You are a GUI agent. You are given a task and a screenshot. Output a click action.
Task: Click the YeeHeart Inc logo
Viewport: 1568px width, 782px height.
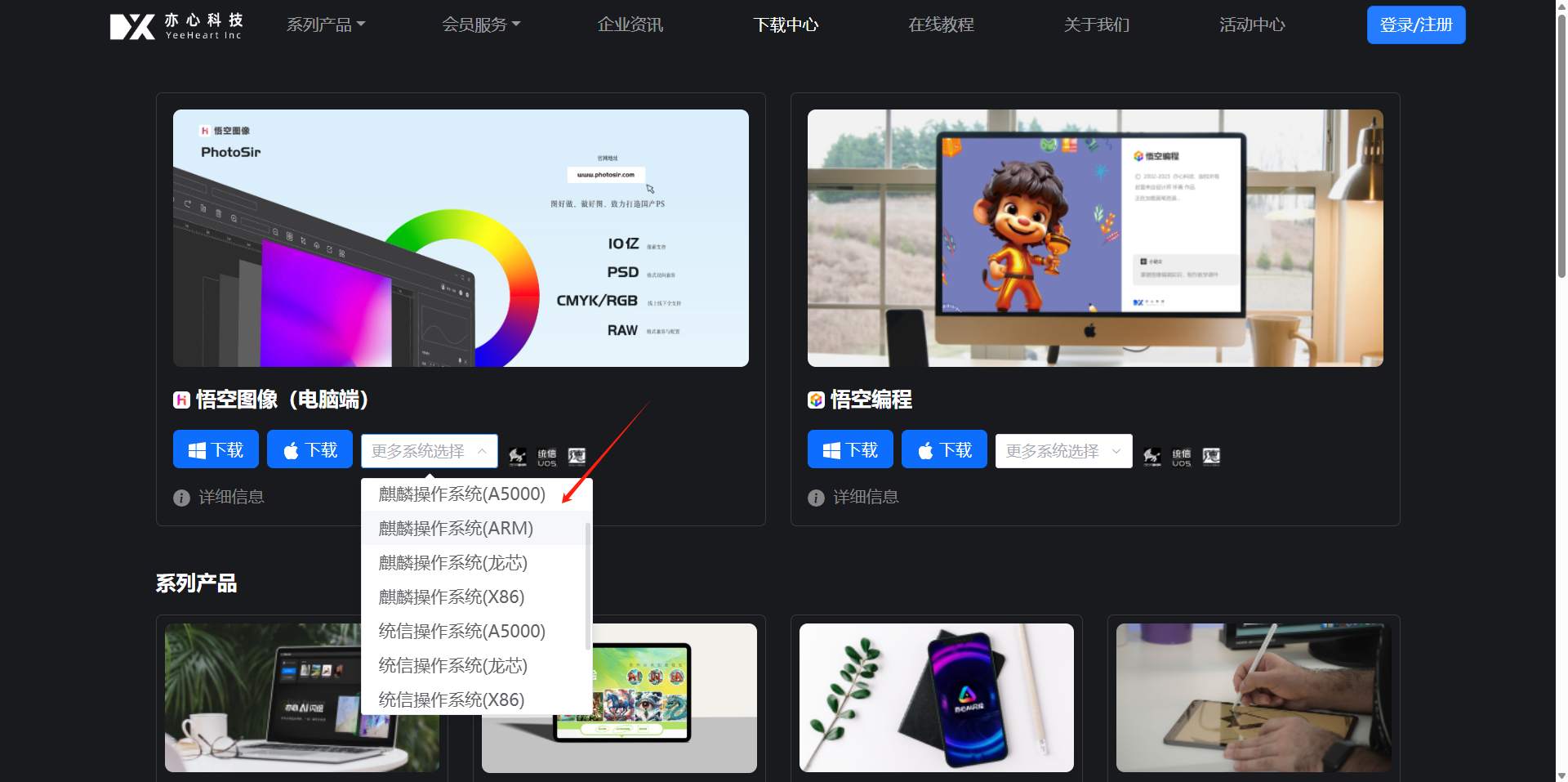(x=176, y=25)
